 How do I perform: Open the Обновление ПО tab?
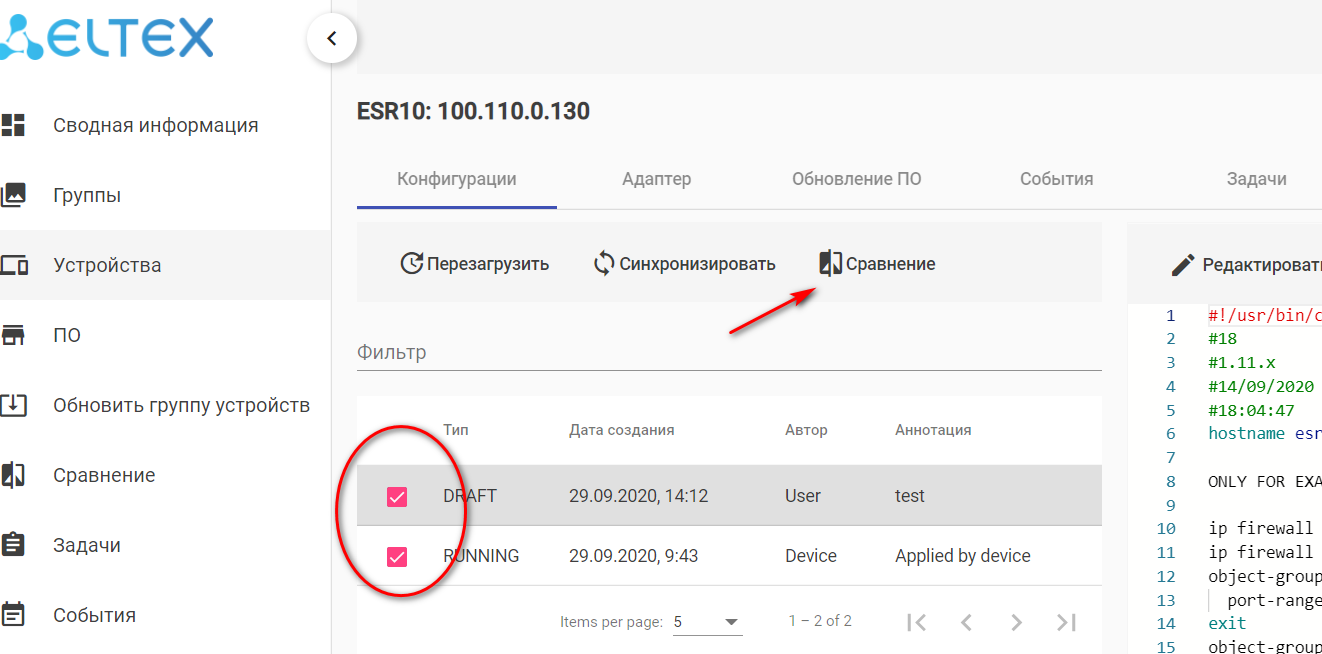(x=856, y=179)
